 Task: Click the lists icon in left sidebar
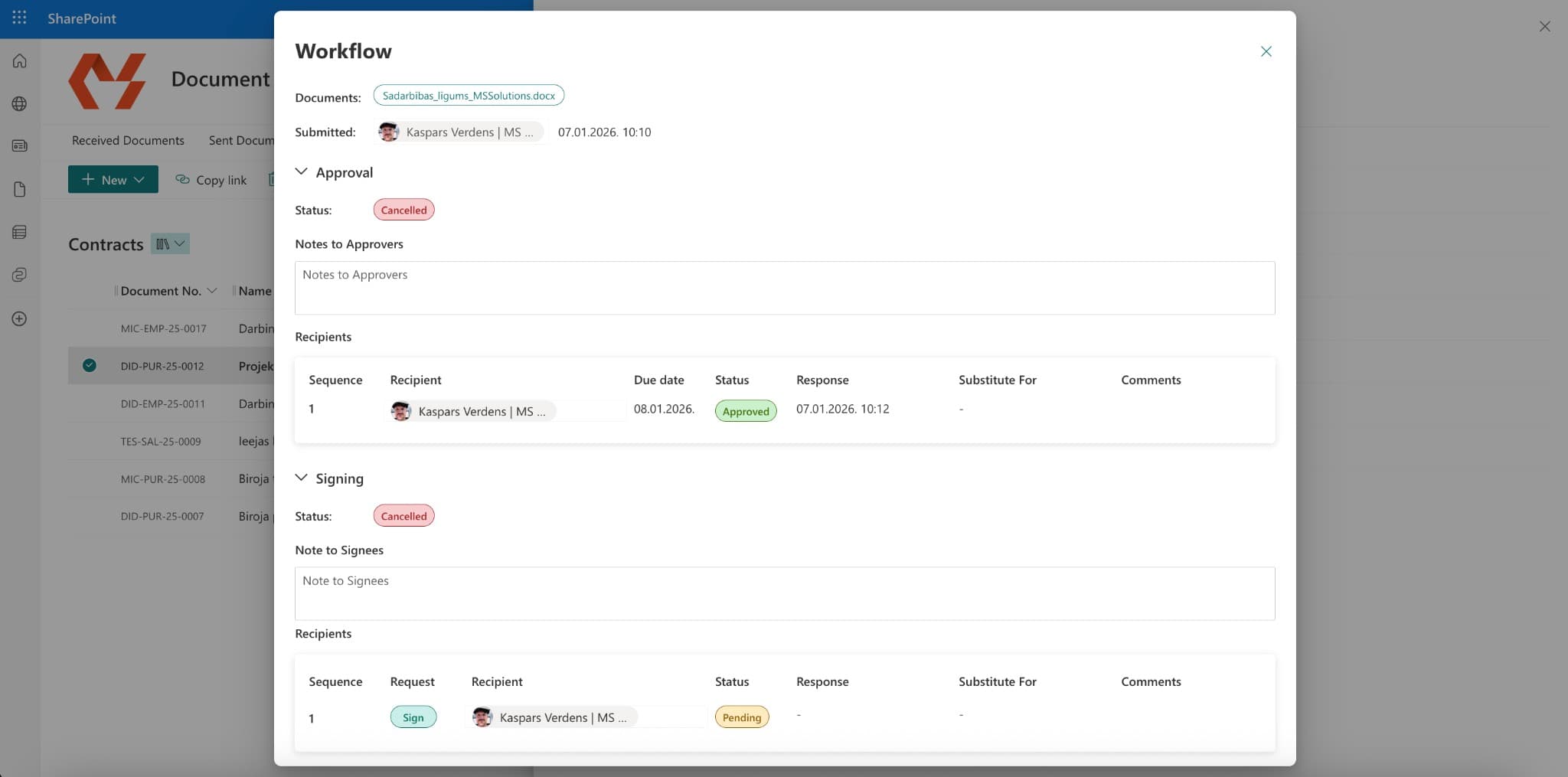coord(20,232)
